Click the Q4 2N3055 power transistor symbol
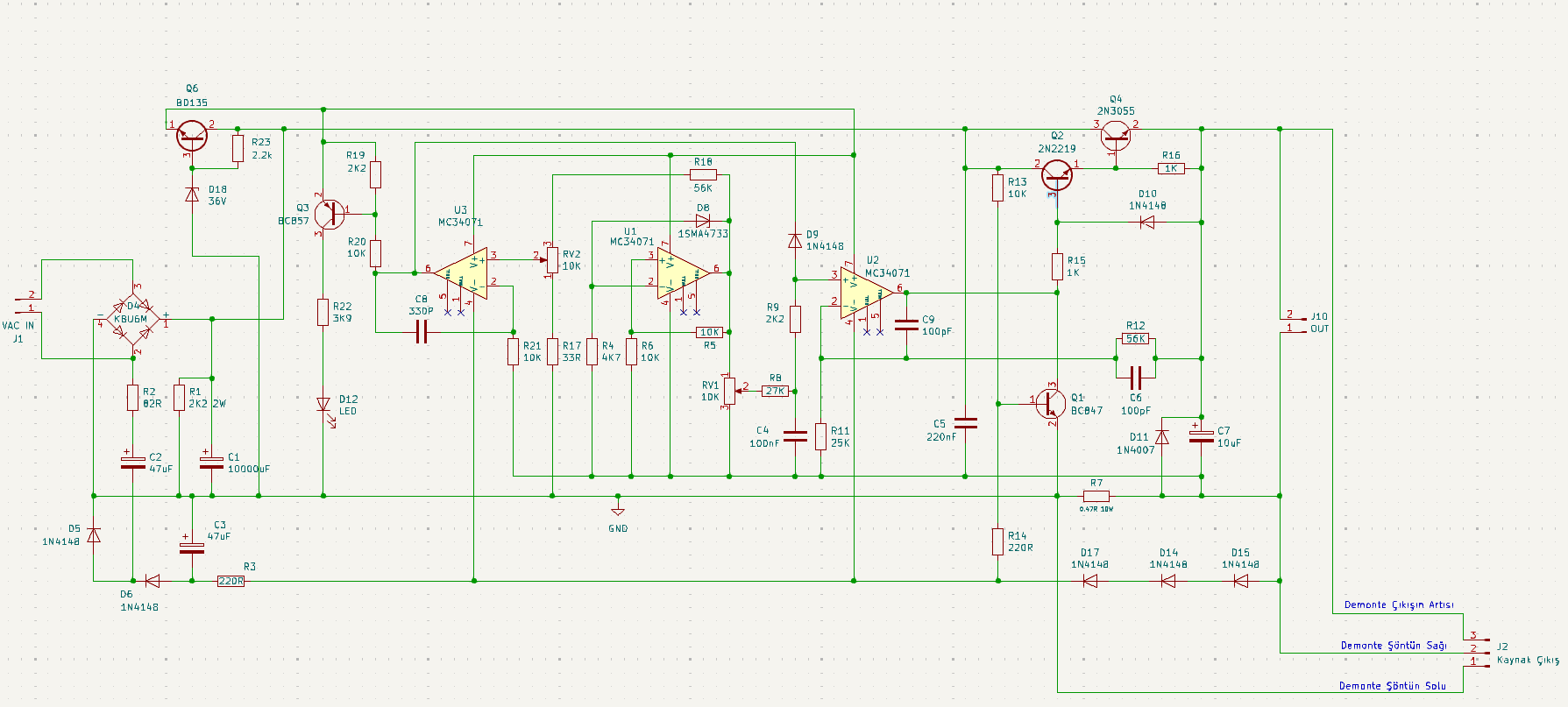Viewport: 1568px width, 707px height. 1115,137
